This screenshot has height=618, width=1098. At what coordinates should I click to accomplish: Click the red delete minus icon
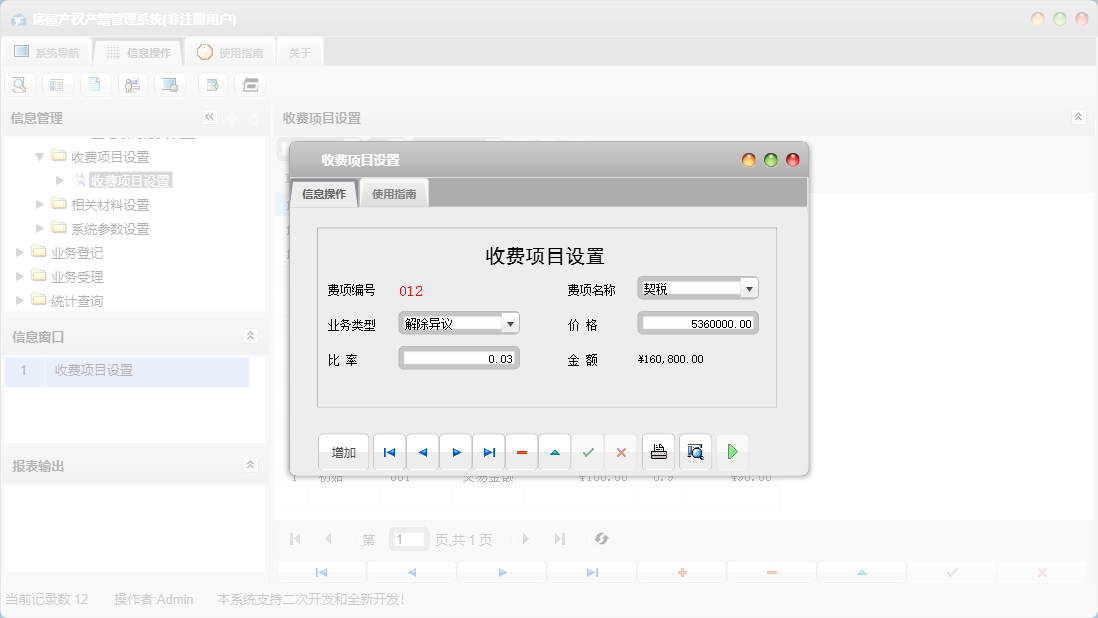[521, 452]
